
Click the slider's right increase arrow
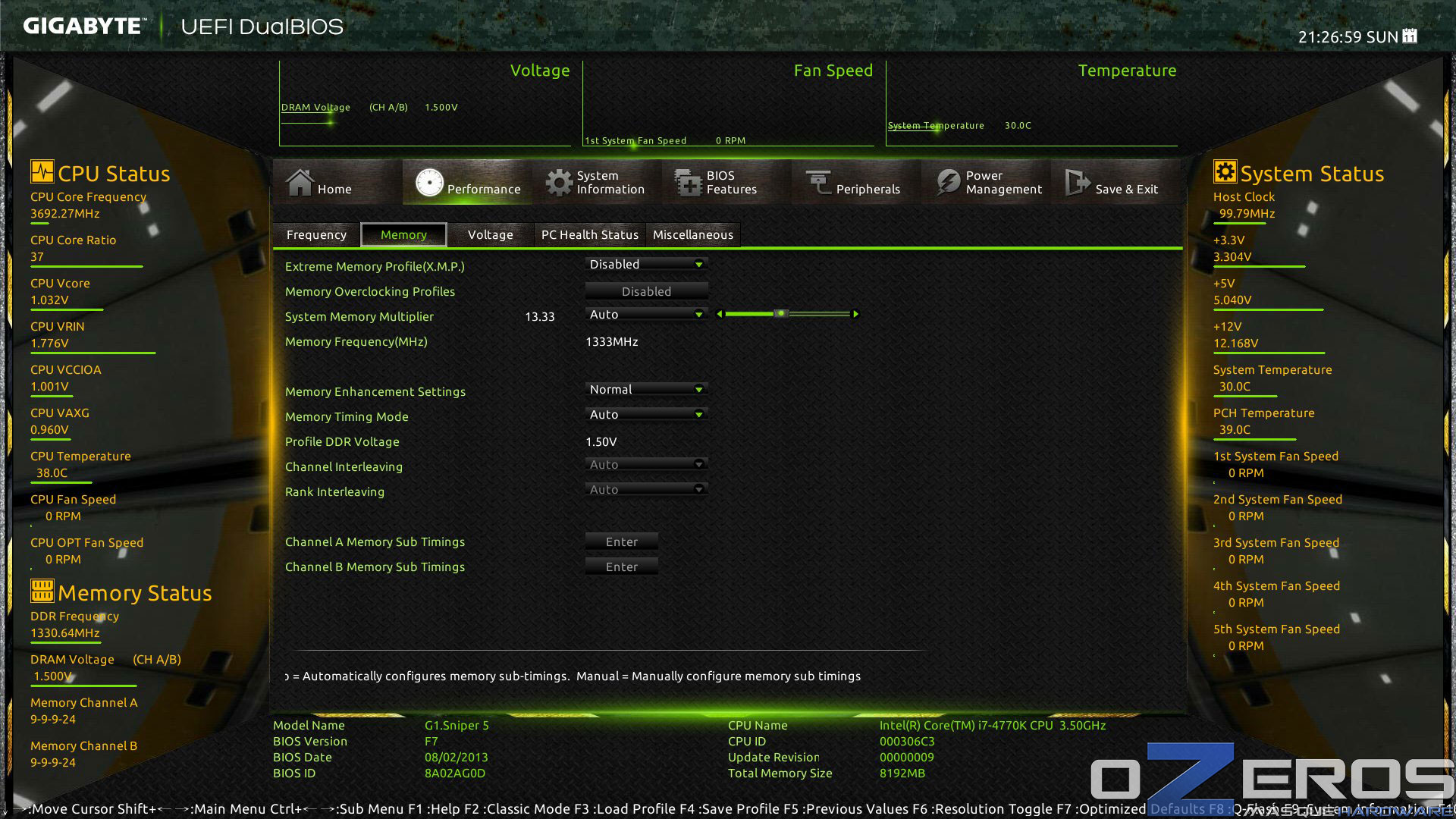(x=855, y=314)
